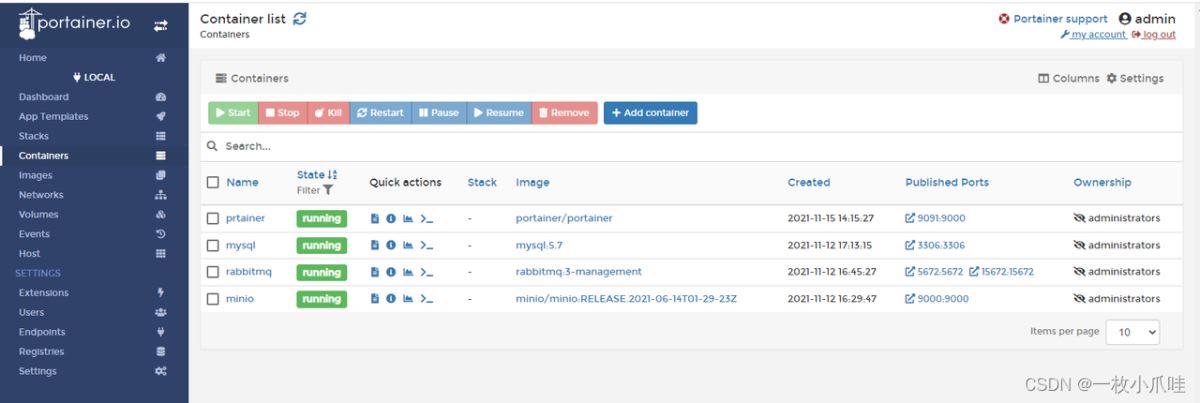
Task: Open the my account link
Action: 1093,34
